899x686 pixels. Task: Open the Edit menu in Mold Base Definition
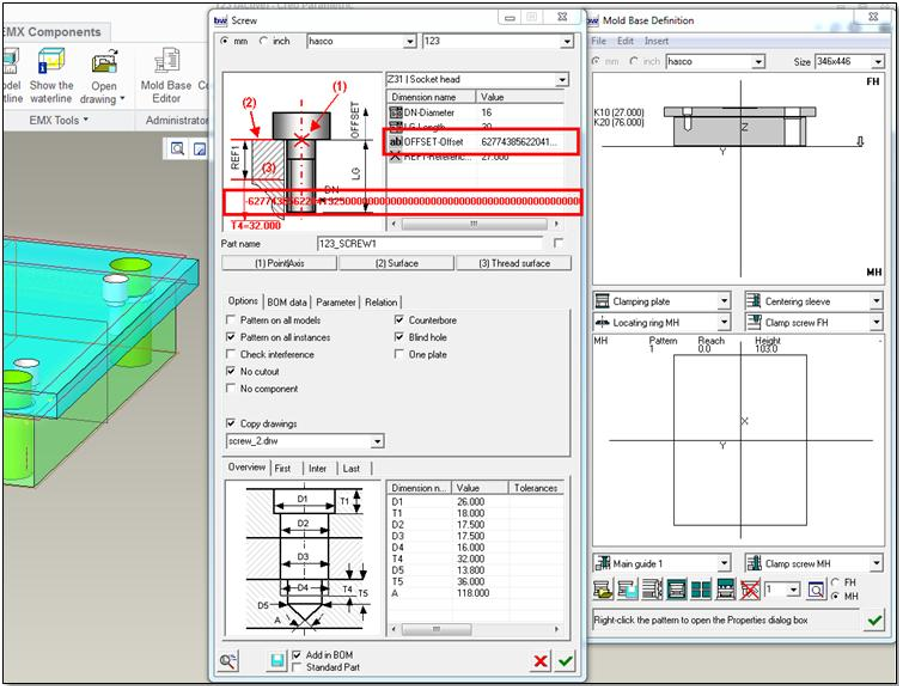point(625,41)
